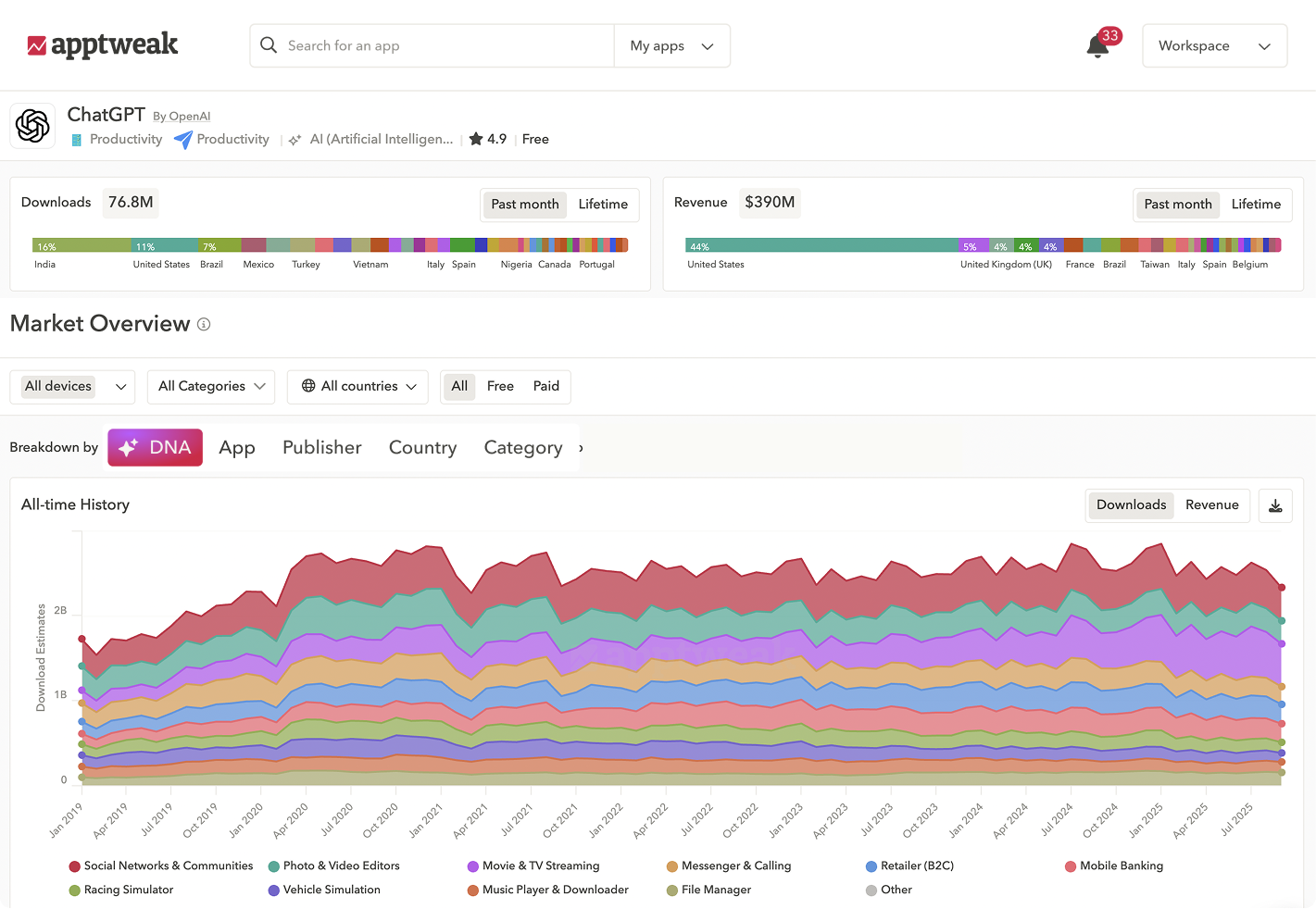Screen dimensions: 1316x909
Task: Click India 16% downloads bar segment
Action: pos(81,245)
